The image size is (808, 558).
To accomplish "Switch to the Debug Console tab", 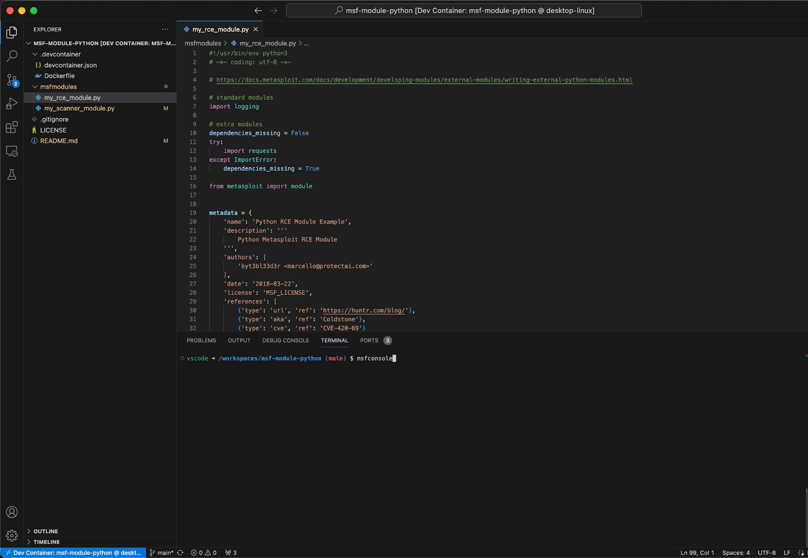I will coord(285,340).
